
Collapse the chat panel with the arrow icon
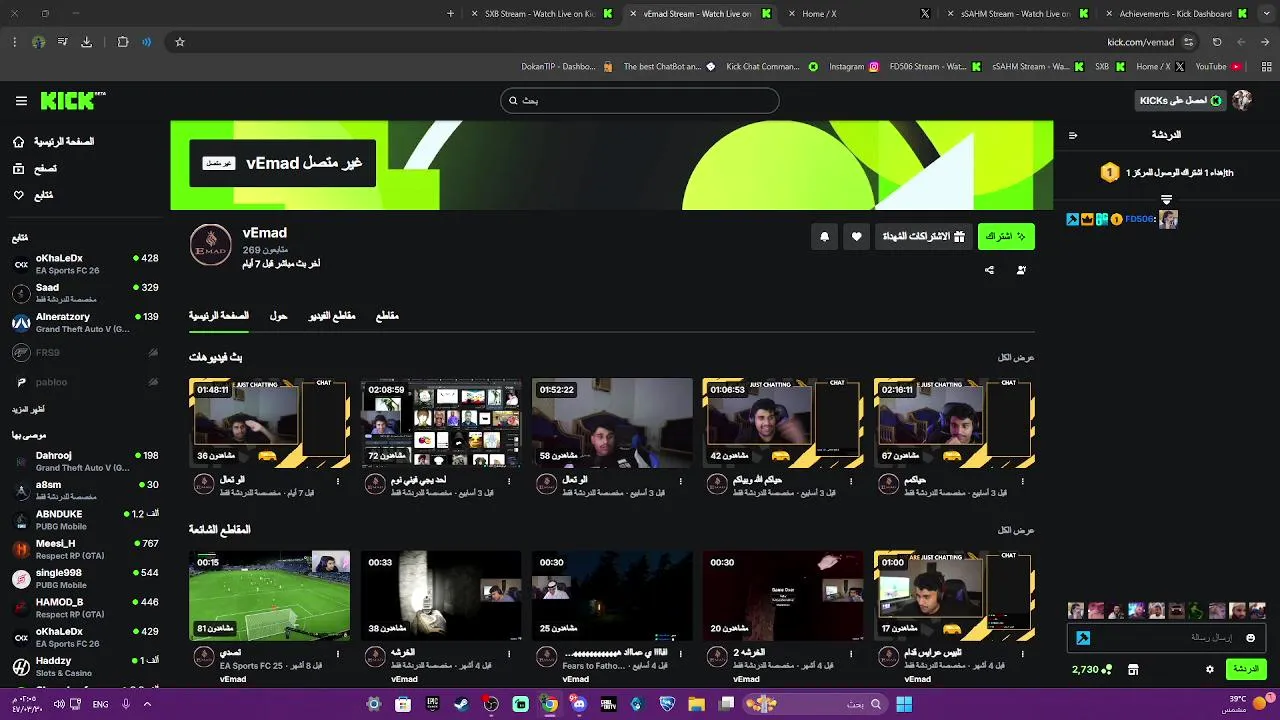tap(1073, 135)
